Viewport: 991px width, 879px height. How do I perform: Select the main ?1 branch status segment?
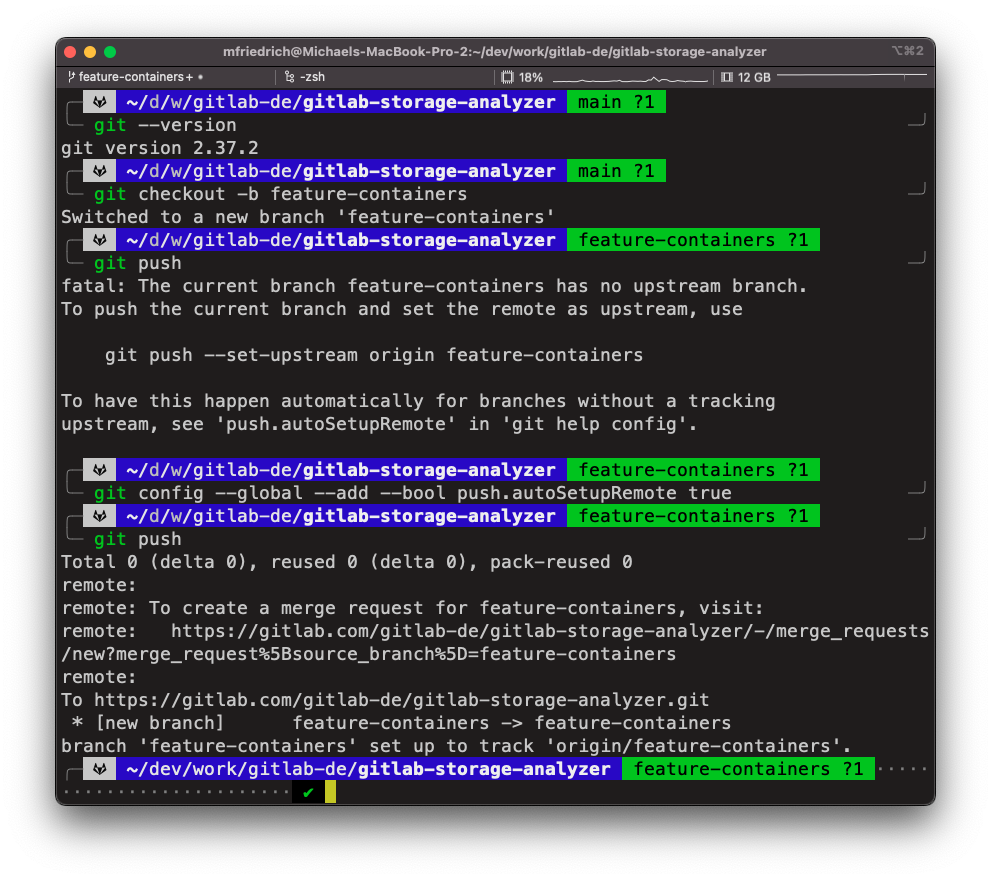(615, 101)
